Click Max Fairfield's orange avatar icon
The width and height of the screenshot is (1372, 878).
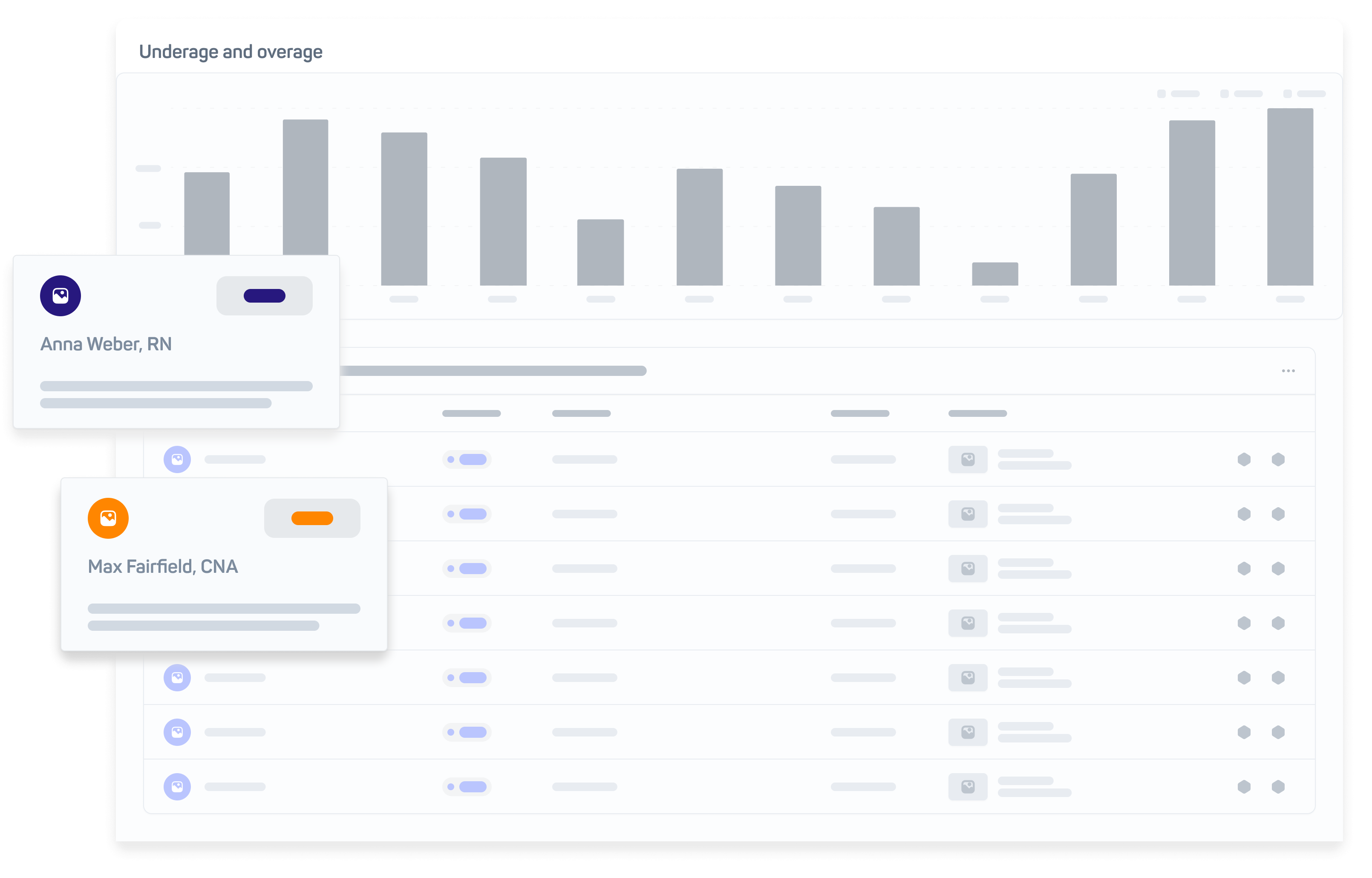click(x=108, y=518)
